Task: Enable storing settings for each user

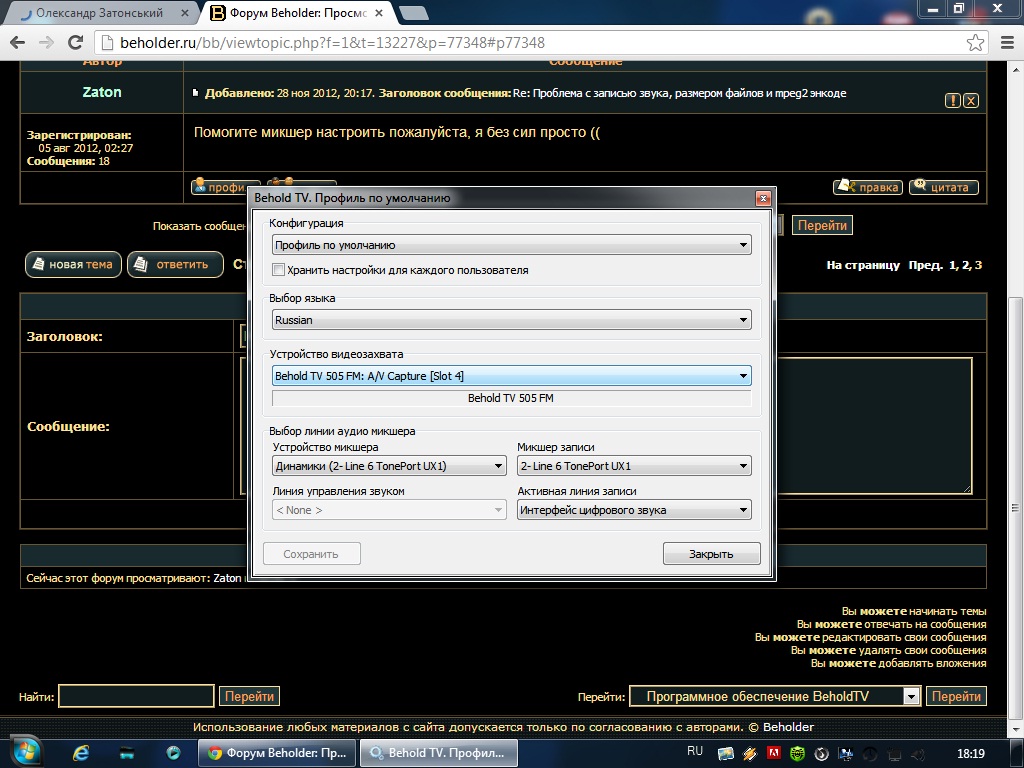Action: click(x=279, y=270)
